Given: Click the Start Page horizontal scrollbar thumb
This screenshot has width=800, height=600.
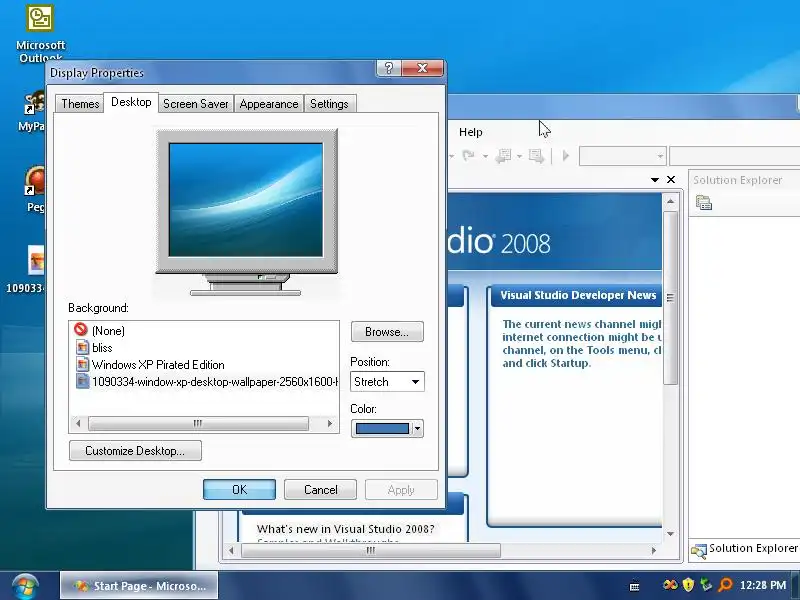Looking at the screenshot, I should click(371, 551).
